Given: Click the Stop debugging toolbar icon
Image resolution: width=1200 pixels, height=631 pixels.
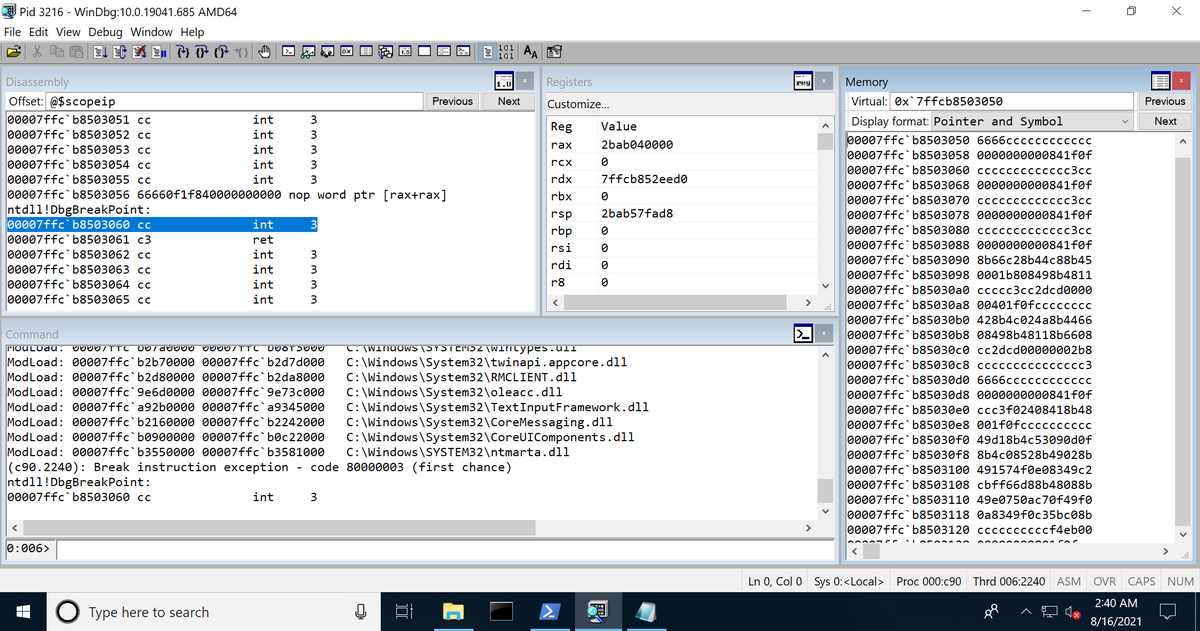Looking at the screenshot, I should point(139,51).
